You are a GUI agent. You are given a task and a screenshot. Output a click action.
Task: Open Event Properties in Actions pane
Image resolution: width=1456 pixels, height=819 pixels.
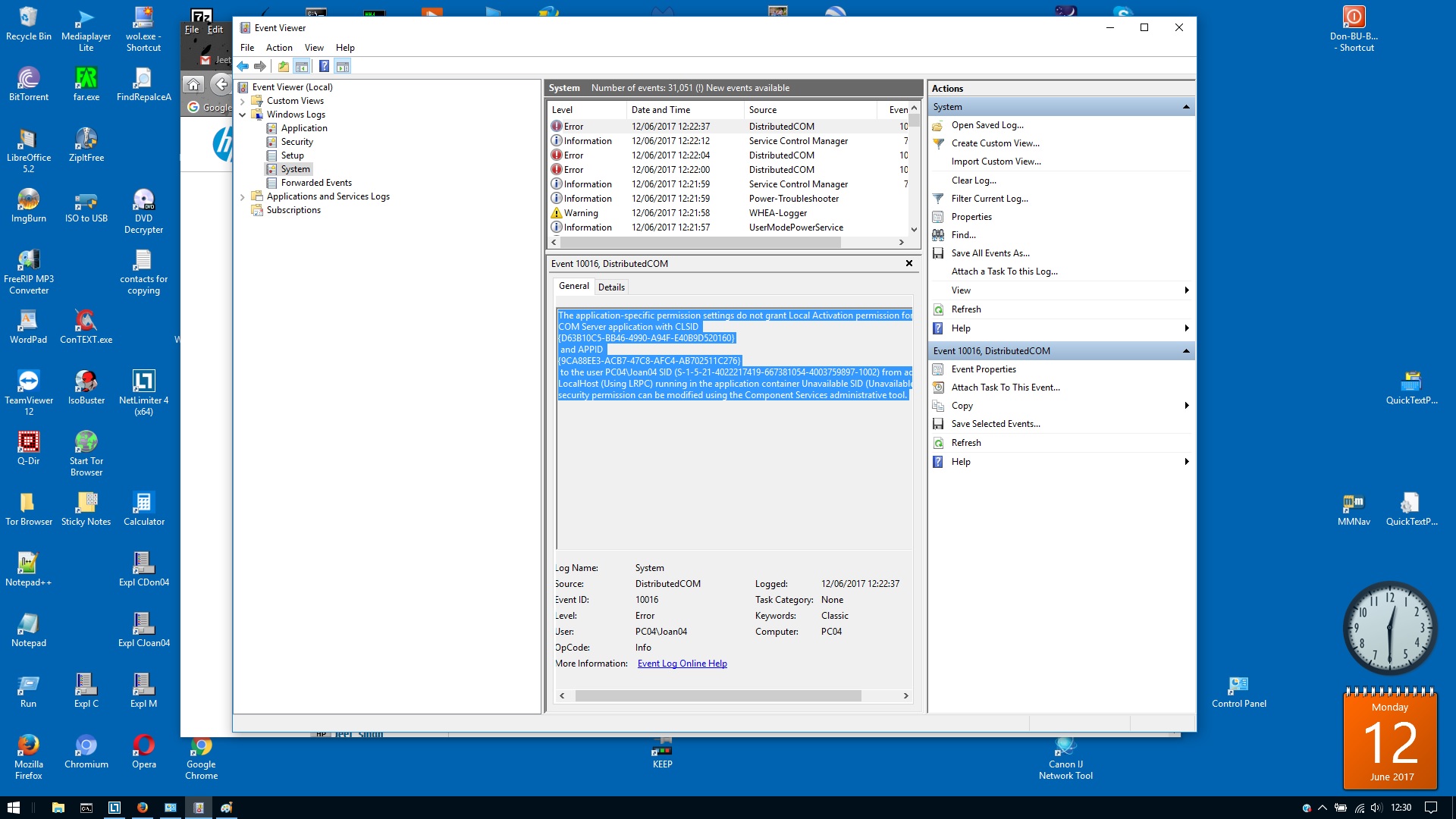coord(984,369)
